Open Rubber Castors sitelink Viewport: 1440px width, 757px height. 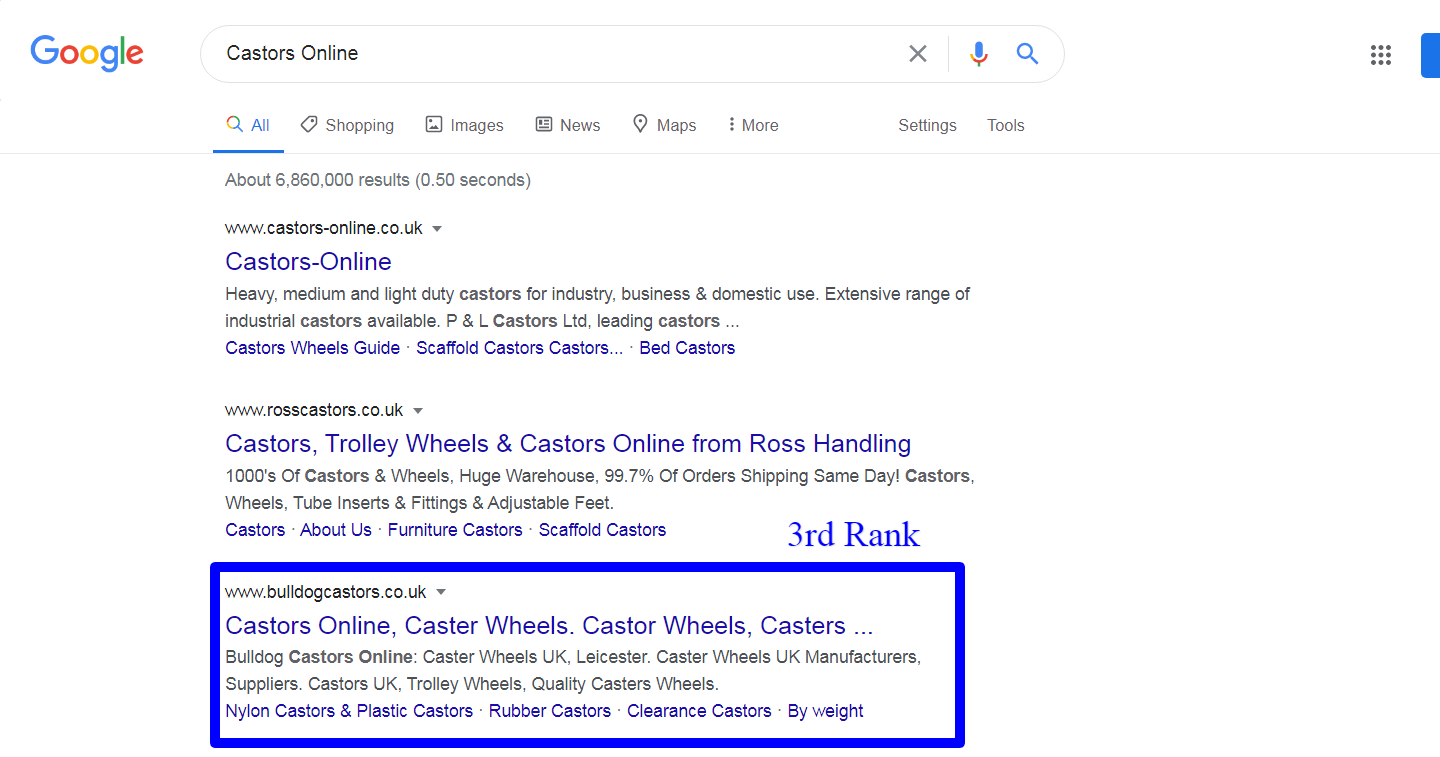pyautogui.click(x=550, y=711)
